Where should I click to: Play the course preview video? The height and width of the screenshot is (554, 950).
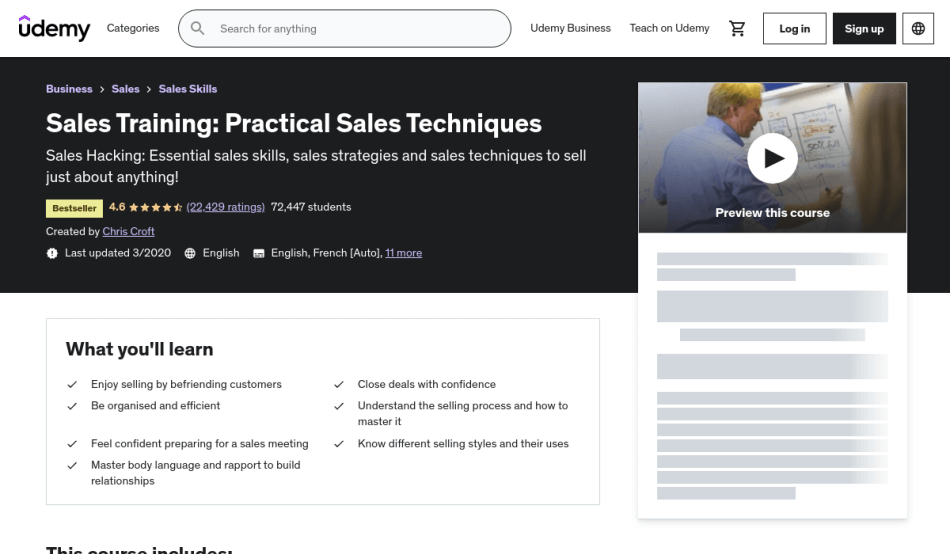(772, 158)
